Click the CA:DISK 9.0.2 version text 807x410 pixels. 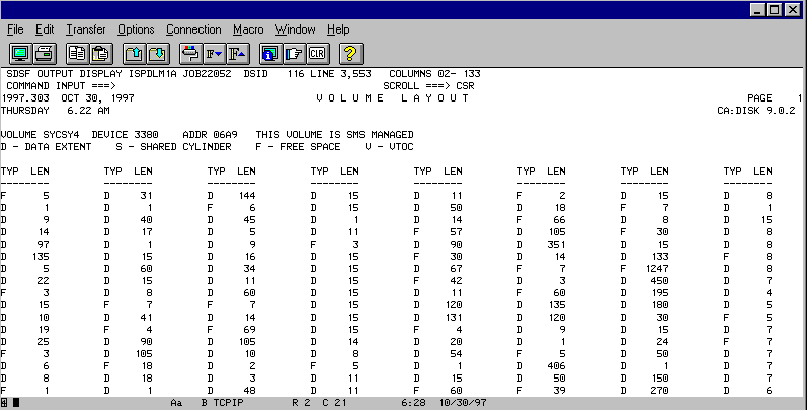coord(757,111)
